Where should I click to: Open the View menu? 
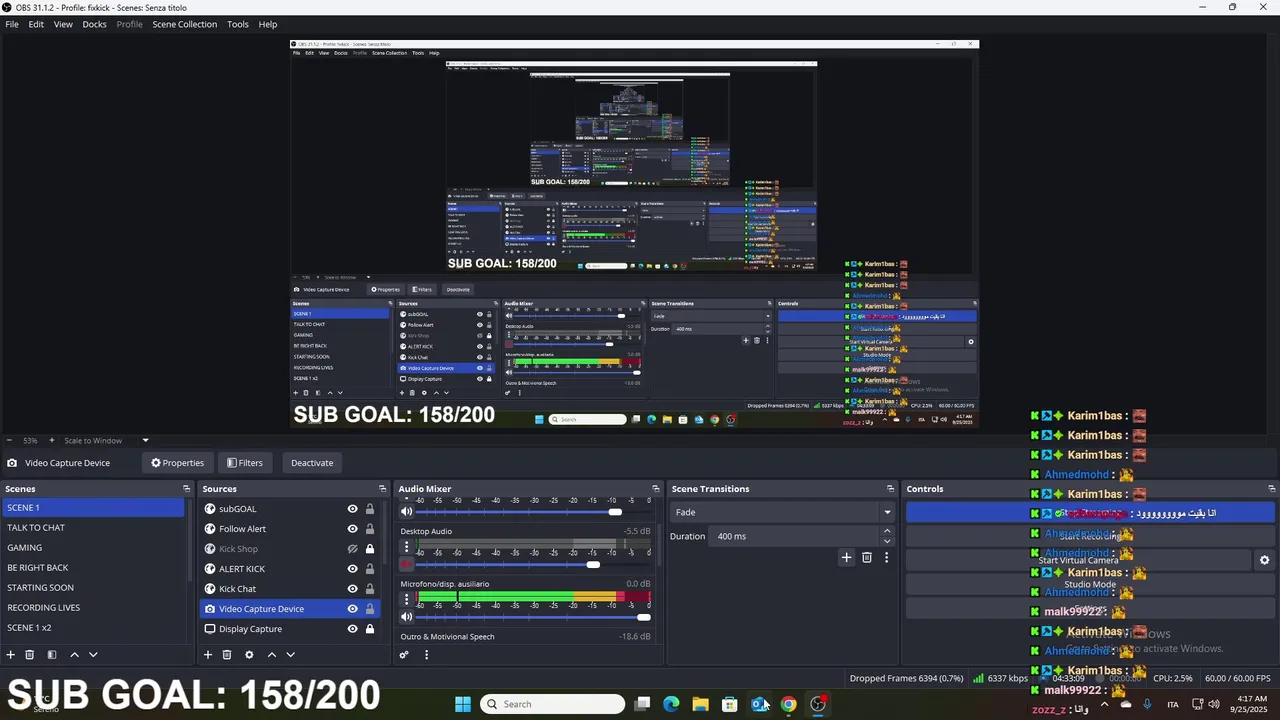tap(63, 24)
